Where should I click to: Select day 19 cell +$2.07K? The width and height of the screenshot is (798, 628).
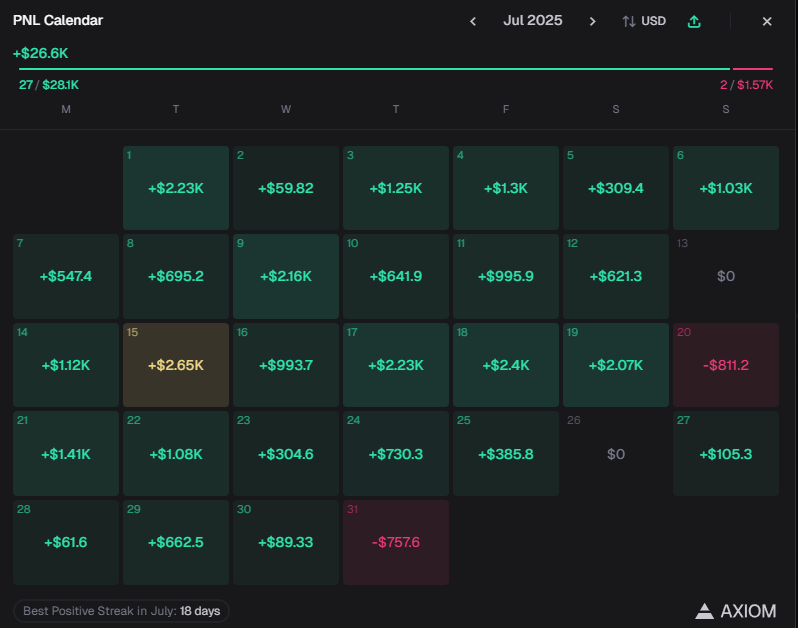coord(616,365)
